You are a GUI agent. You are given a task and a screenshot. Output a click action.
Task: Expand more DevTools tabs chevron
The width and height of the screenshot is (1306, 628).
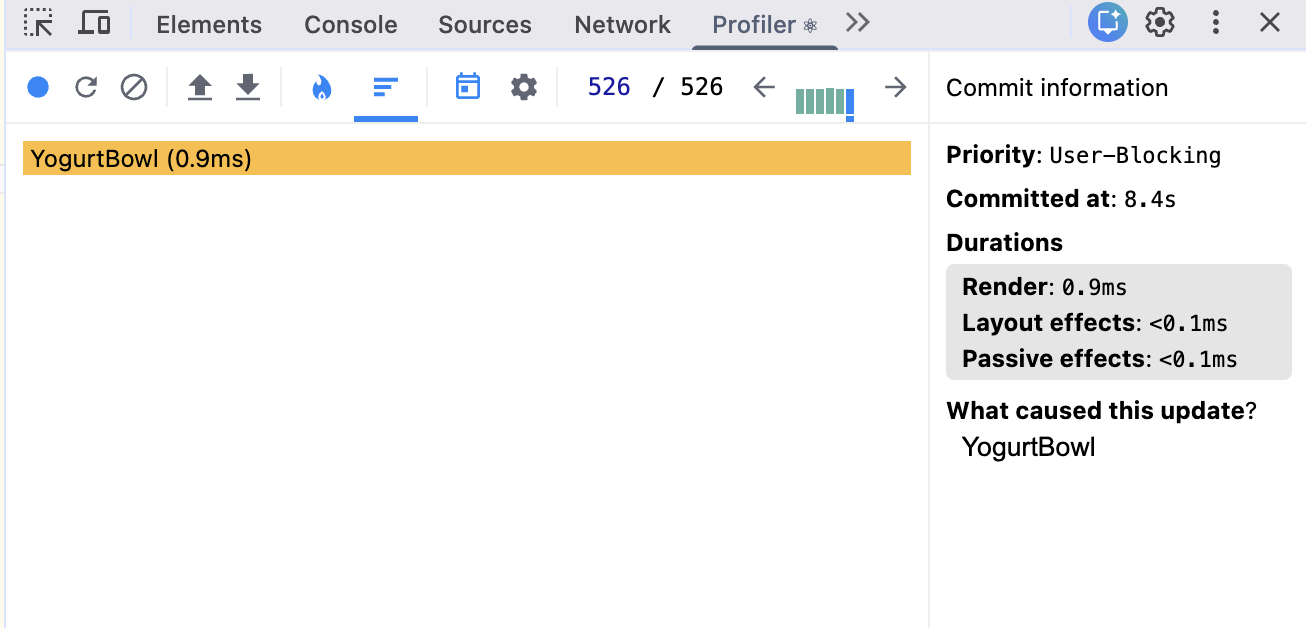click(x=858, y=23)
